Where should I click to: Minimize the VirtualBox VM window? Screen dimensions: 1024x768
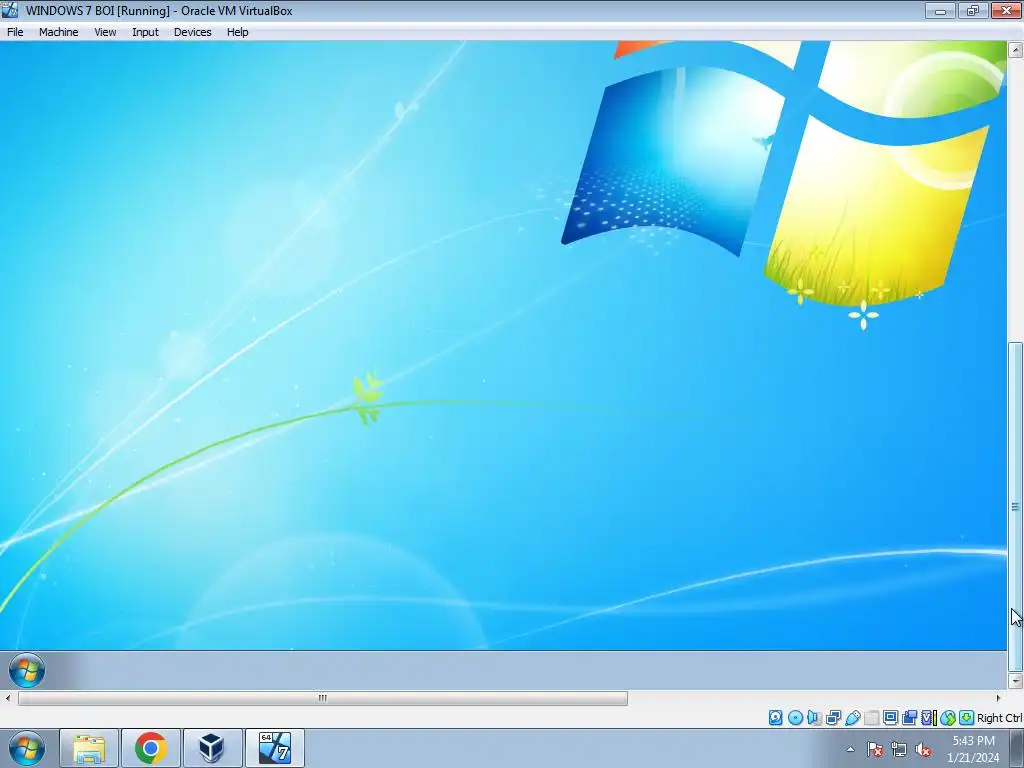pyautogui.click(x=940, y=10)
